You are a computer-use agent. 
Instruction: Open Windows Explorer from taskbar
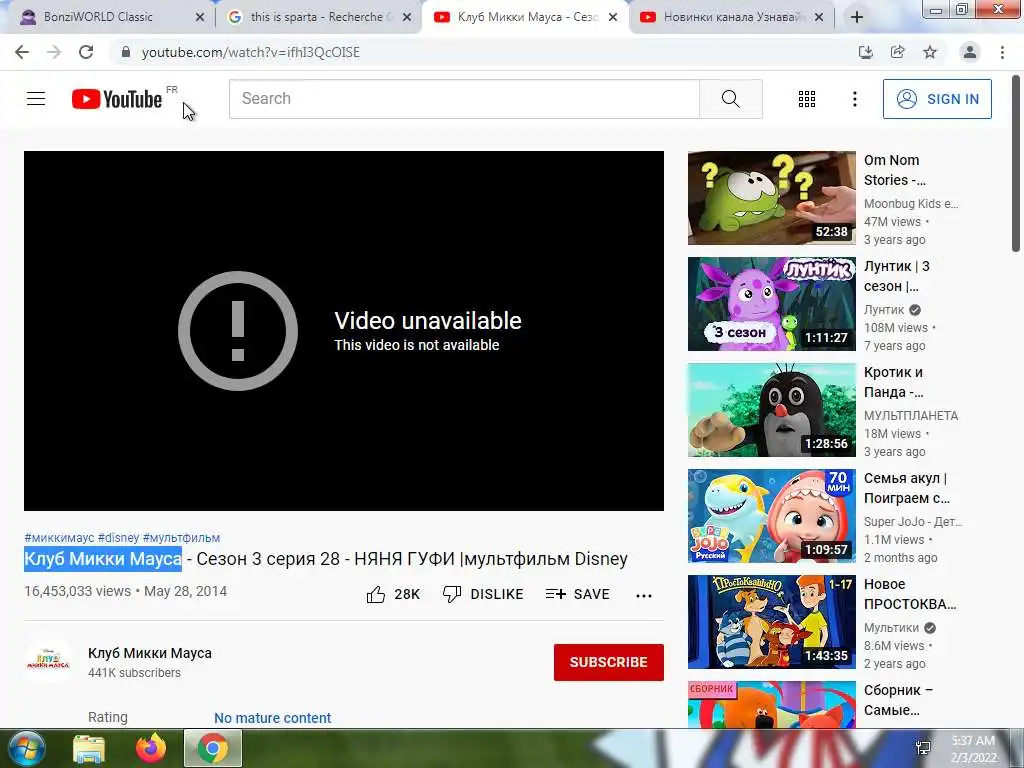pos(89,748)
